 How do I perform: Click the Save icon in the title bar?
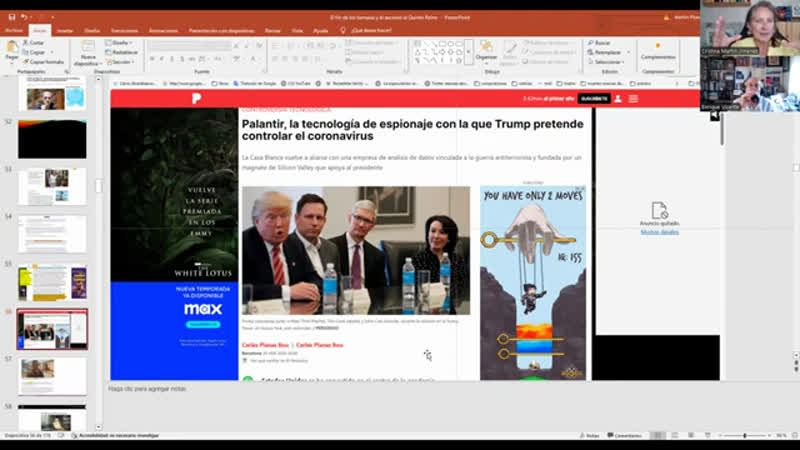pyautogui.click(x=11, y=17)
